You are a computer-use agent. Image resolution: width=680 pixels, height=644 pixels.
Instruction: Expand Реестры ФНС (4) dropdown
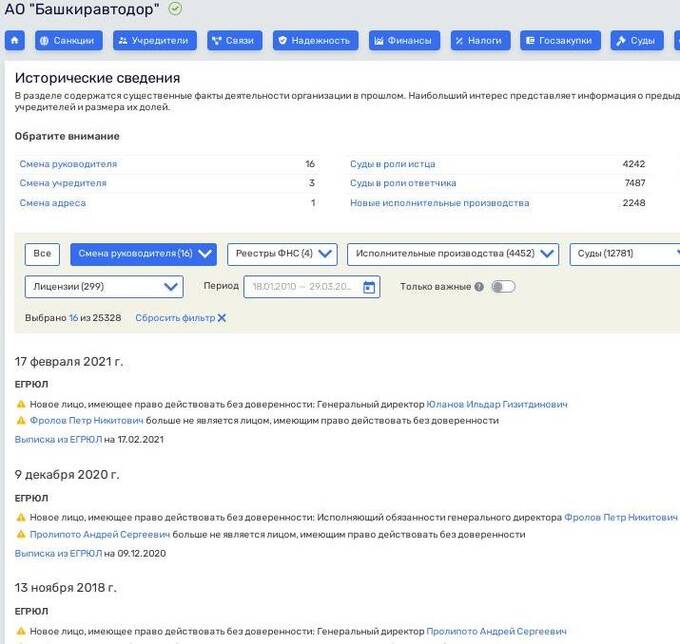pyautogui.click(x=282, y=254)
